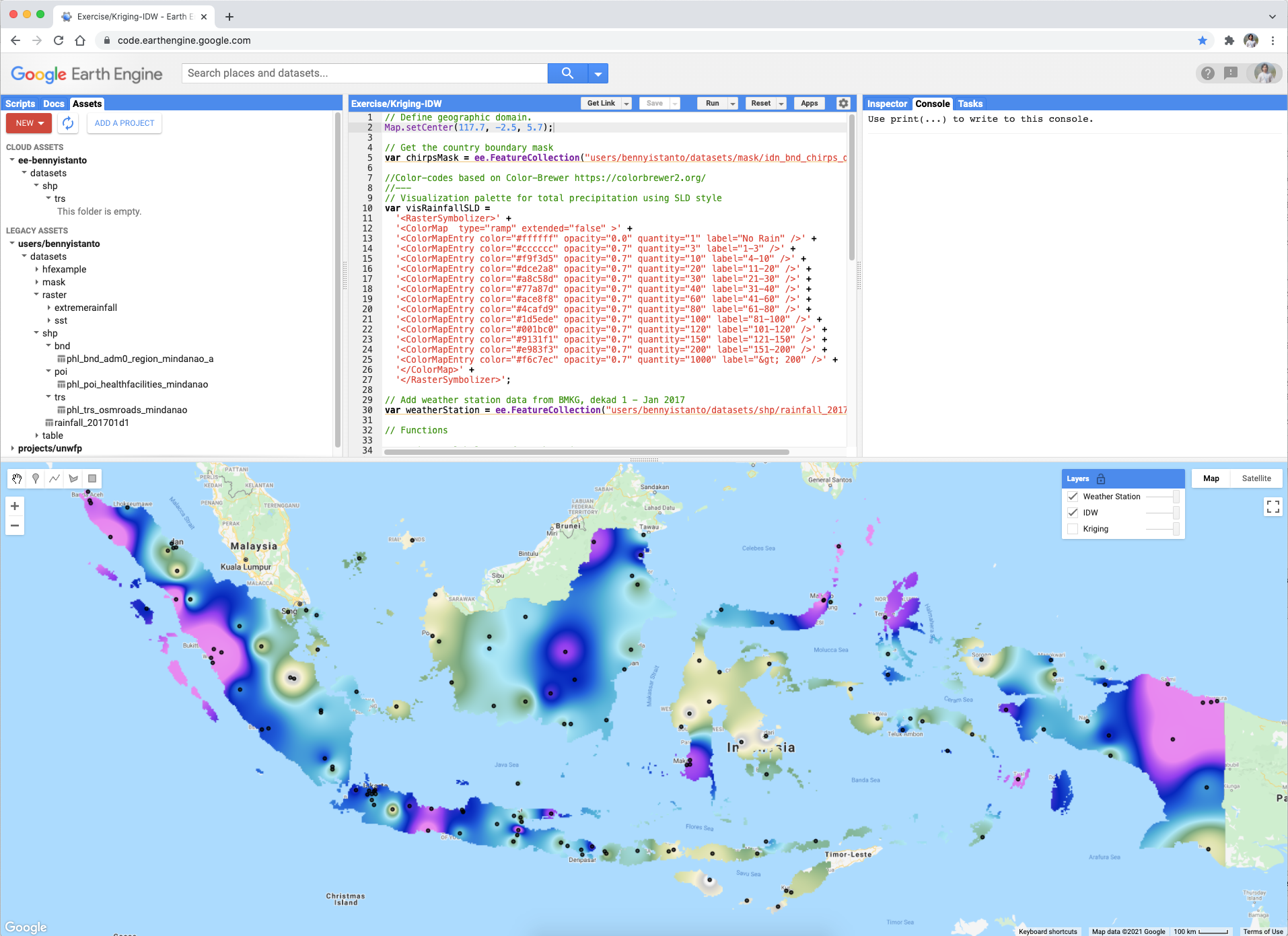Open the NEW asset dropdown
Viewport: 1288px width, 936px height.
click(x=29, y=123)
